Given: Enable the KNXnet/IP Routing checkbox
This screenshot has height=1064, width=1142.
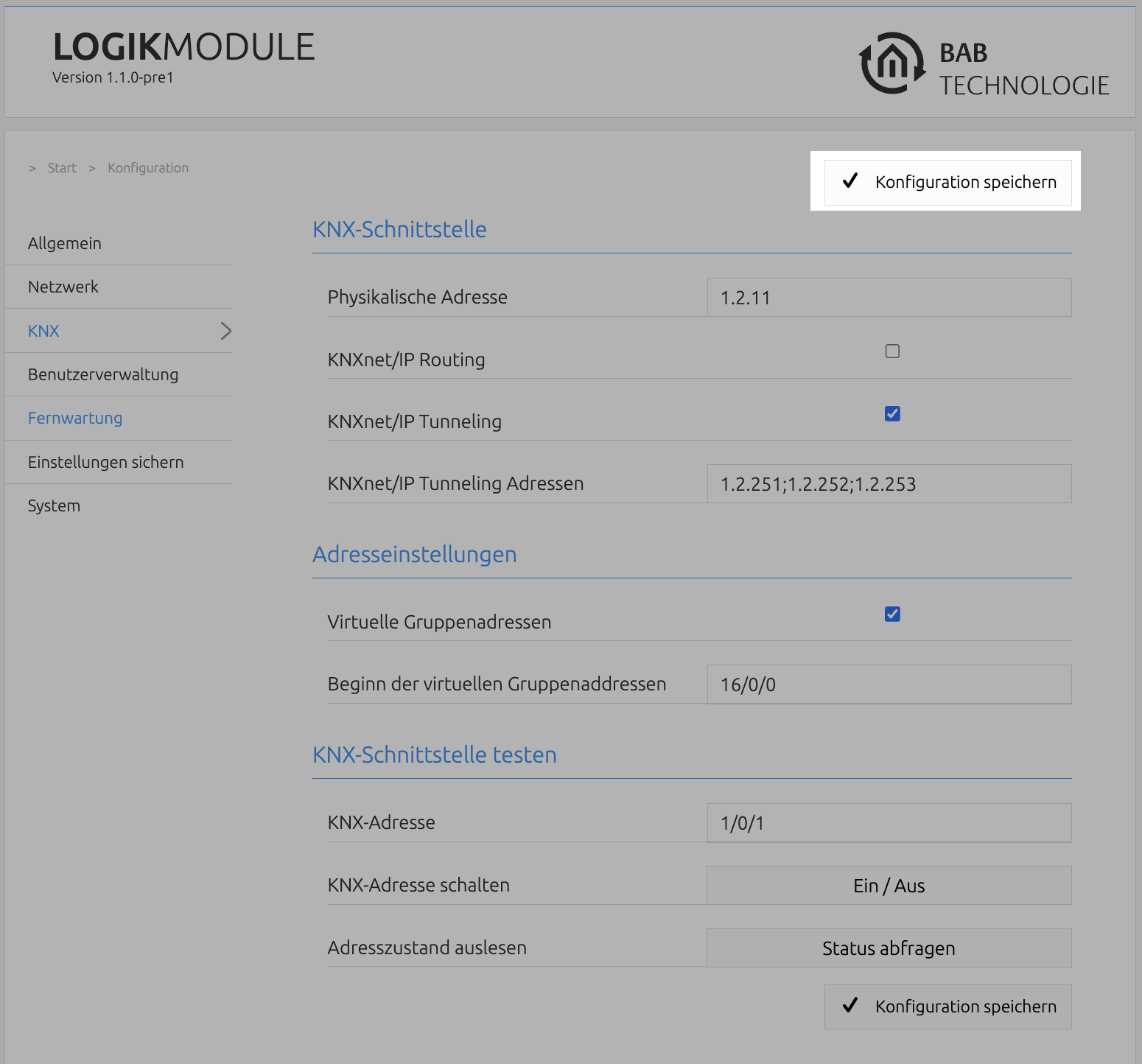Looking at the screenshot, I should tap(892, 351).
